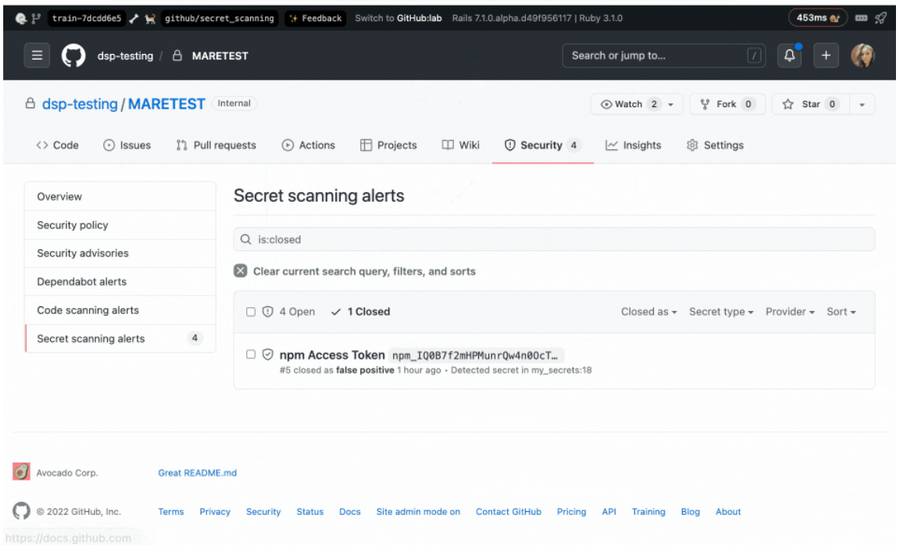Click the clear-filters X icon
Viewport: 900px width, 555px height.
click(x=240, y=271)
